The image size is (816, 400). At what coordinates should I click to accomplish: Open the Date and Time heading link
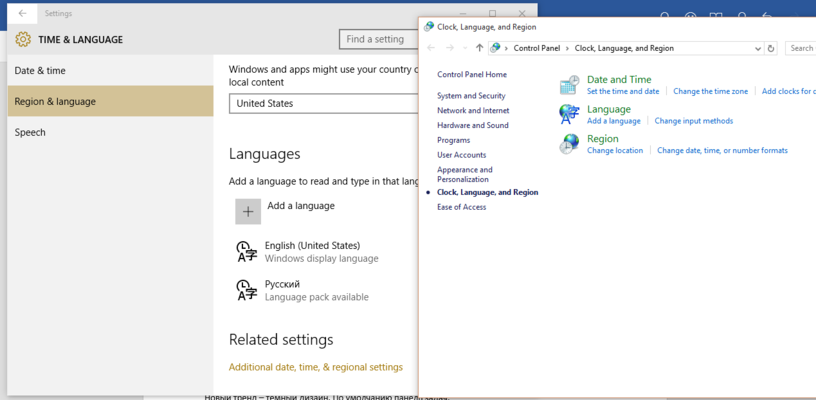click(619, 80)
